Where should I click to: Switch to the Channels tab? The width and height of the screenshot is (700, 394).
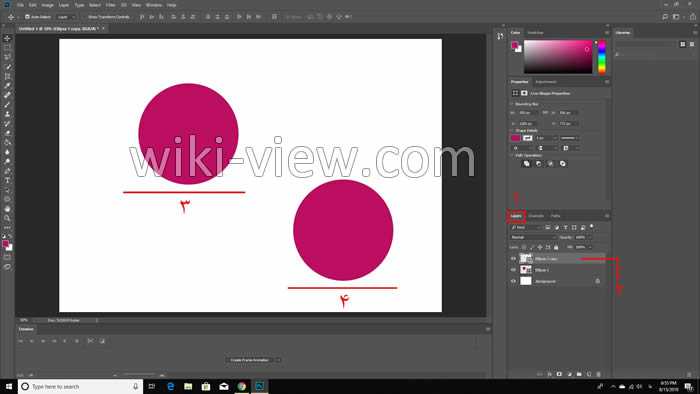tap(536, 216)
